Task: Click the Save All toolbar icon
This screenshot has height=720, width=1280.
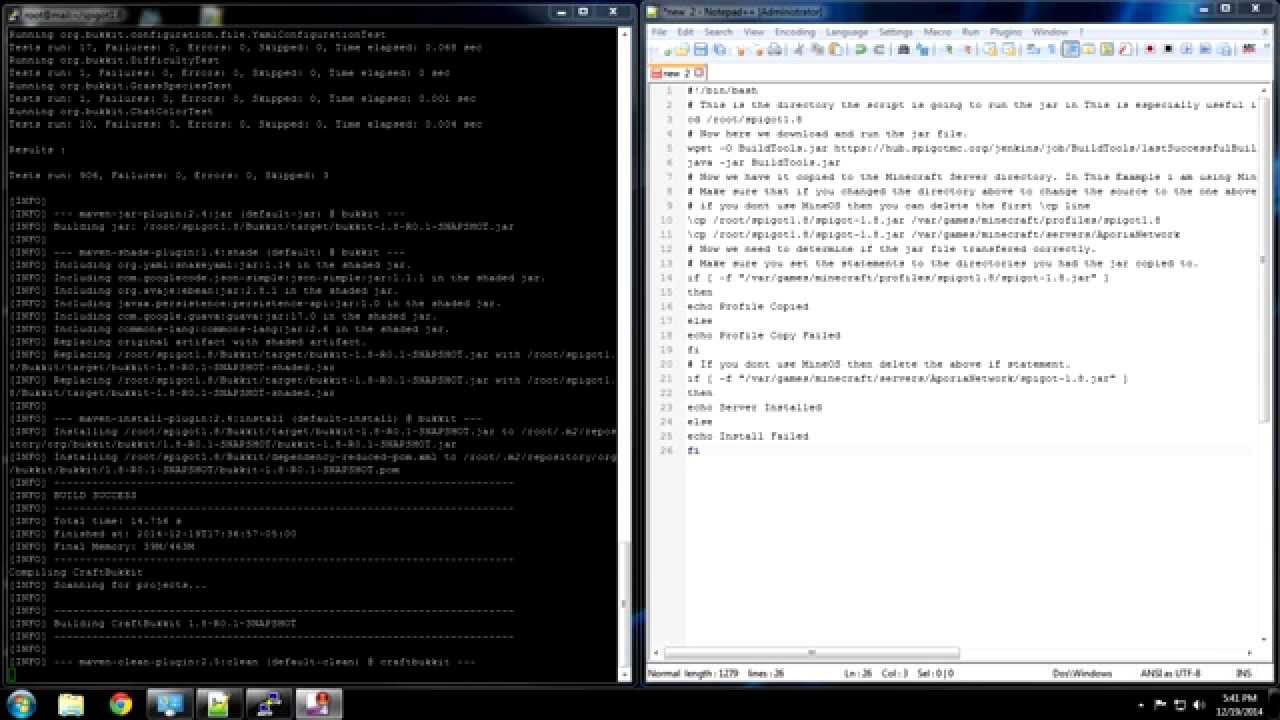Action: [719, 49]
